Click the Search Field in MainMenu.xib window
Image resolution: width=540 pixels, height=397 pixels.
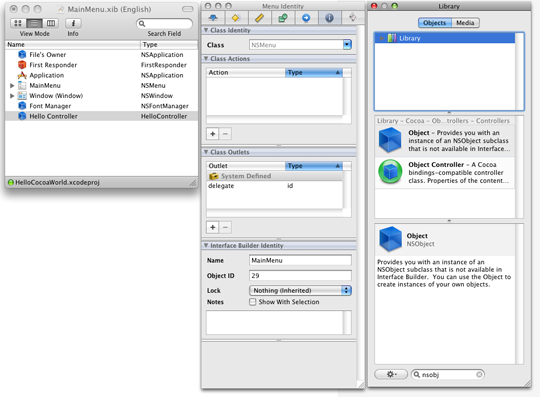point(164,23)
